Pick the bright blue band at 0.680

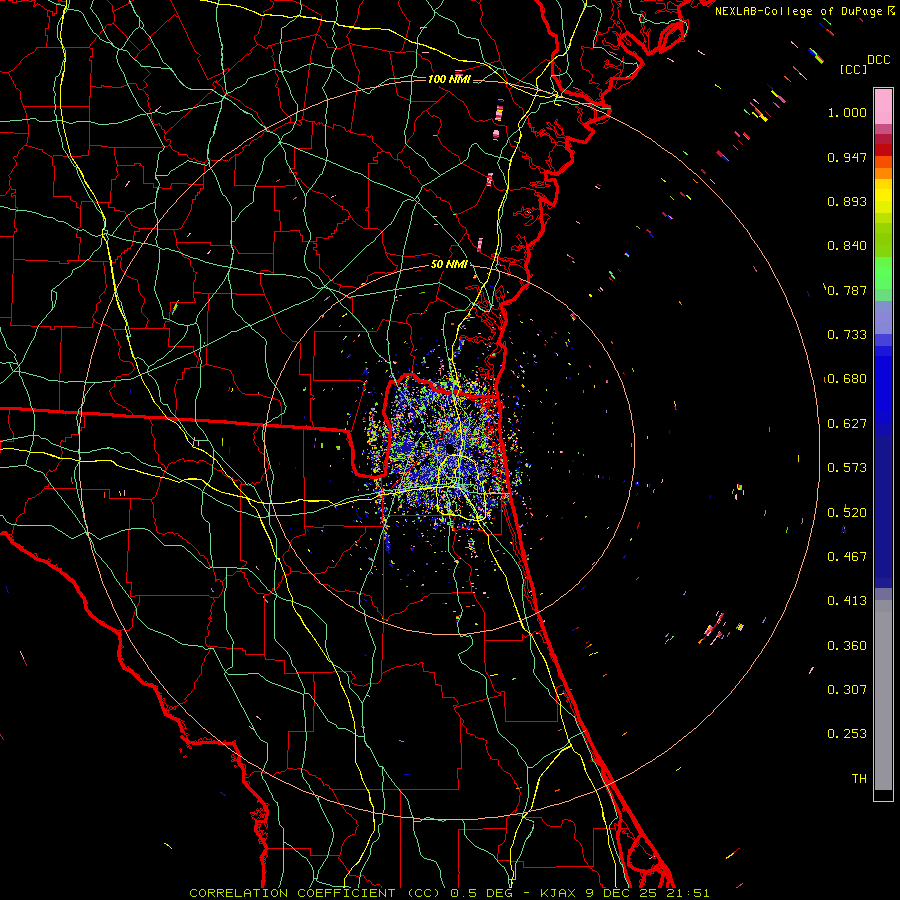tap(883, 381)
